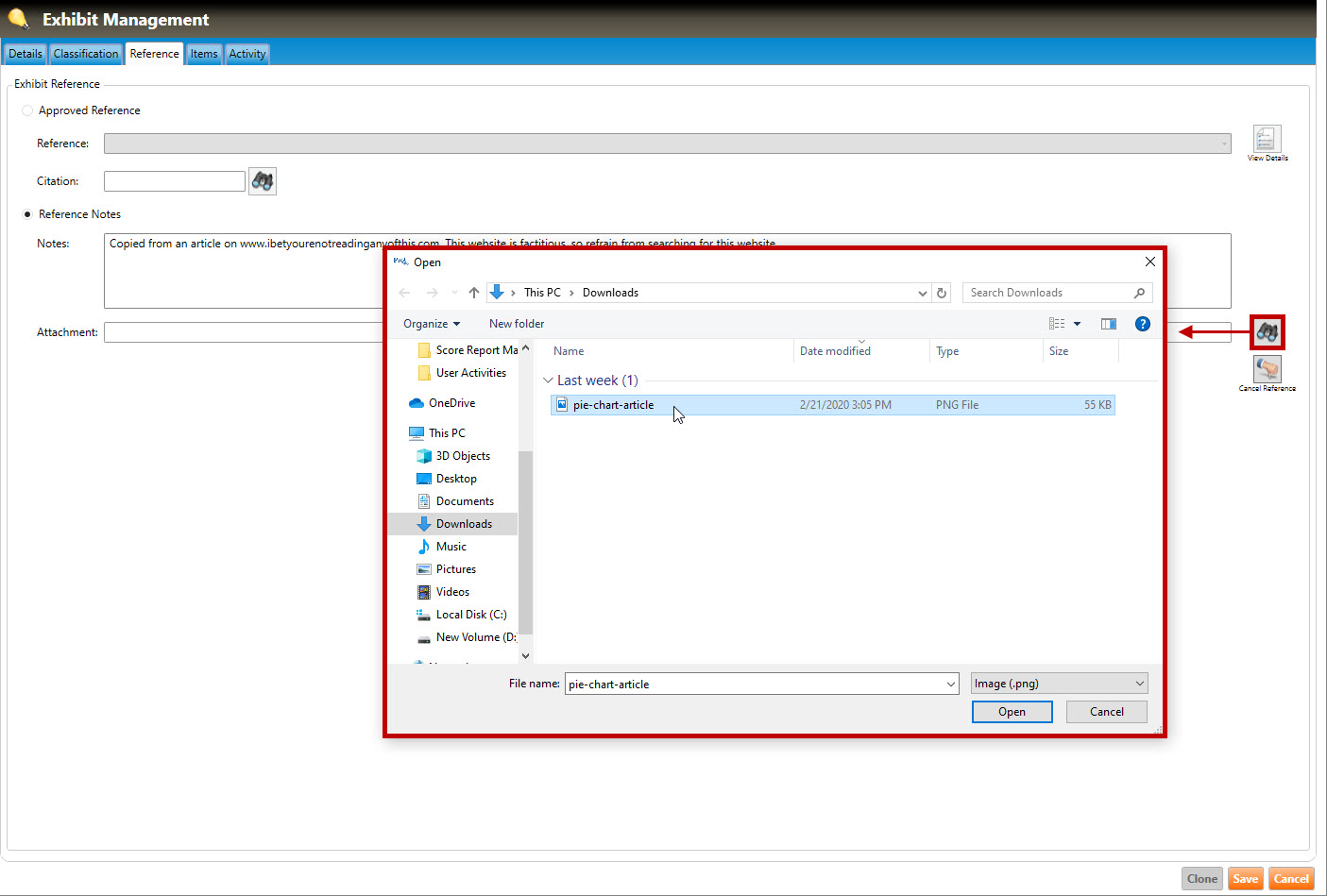Click the Search Downloads field
Image resolution: width=1327 pixels, height=896 pixels.
[1048, 293]
